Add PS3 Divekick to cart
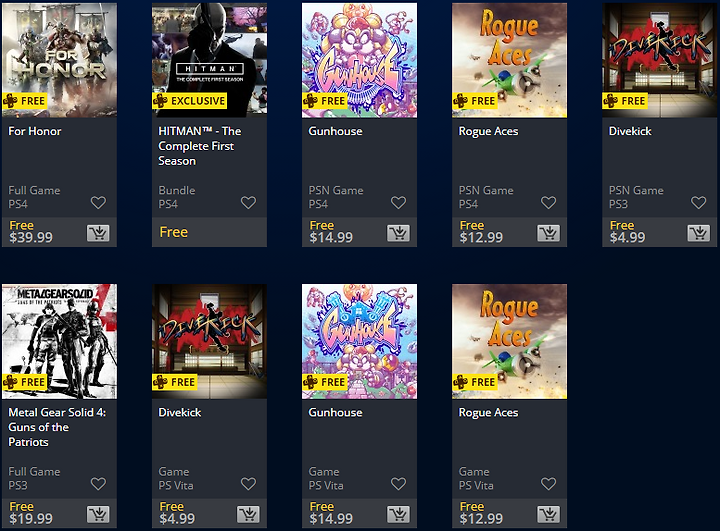Image resolution: width=720 pixels, height=531 pixels. click(699, 233)
